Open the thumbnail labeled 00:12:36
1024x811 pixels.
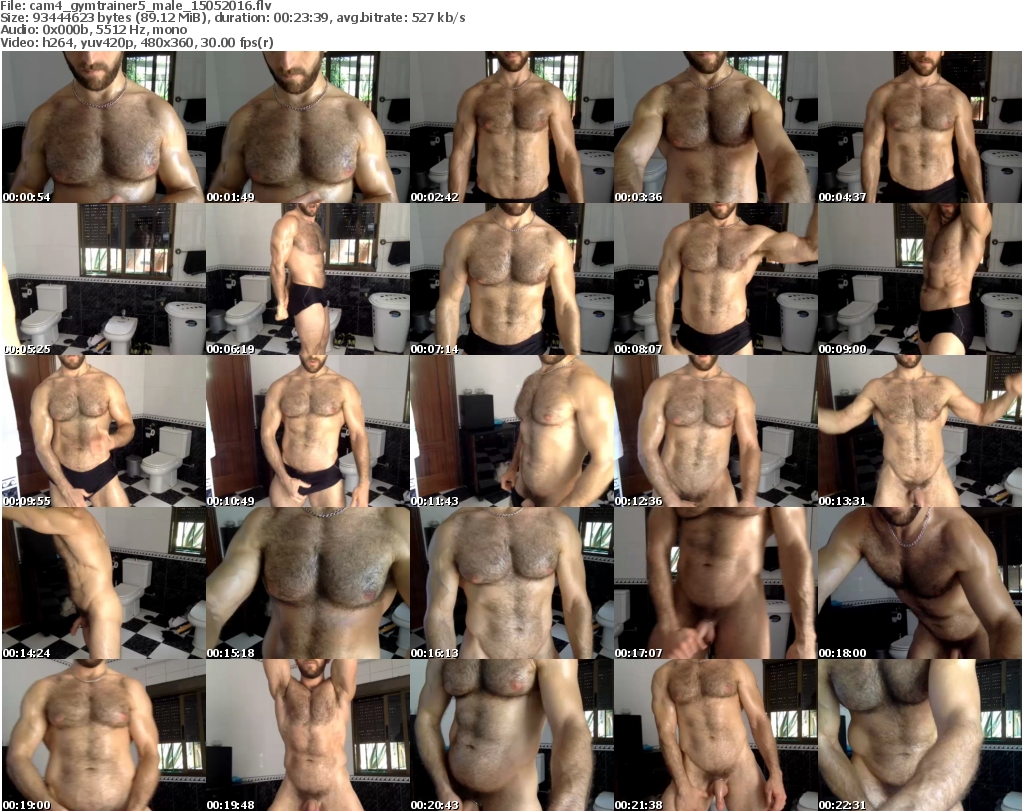click(716, 431)
